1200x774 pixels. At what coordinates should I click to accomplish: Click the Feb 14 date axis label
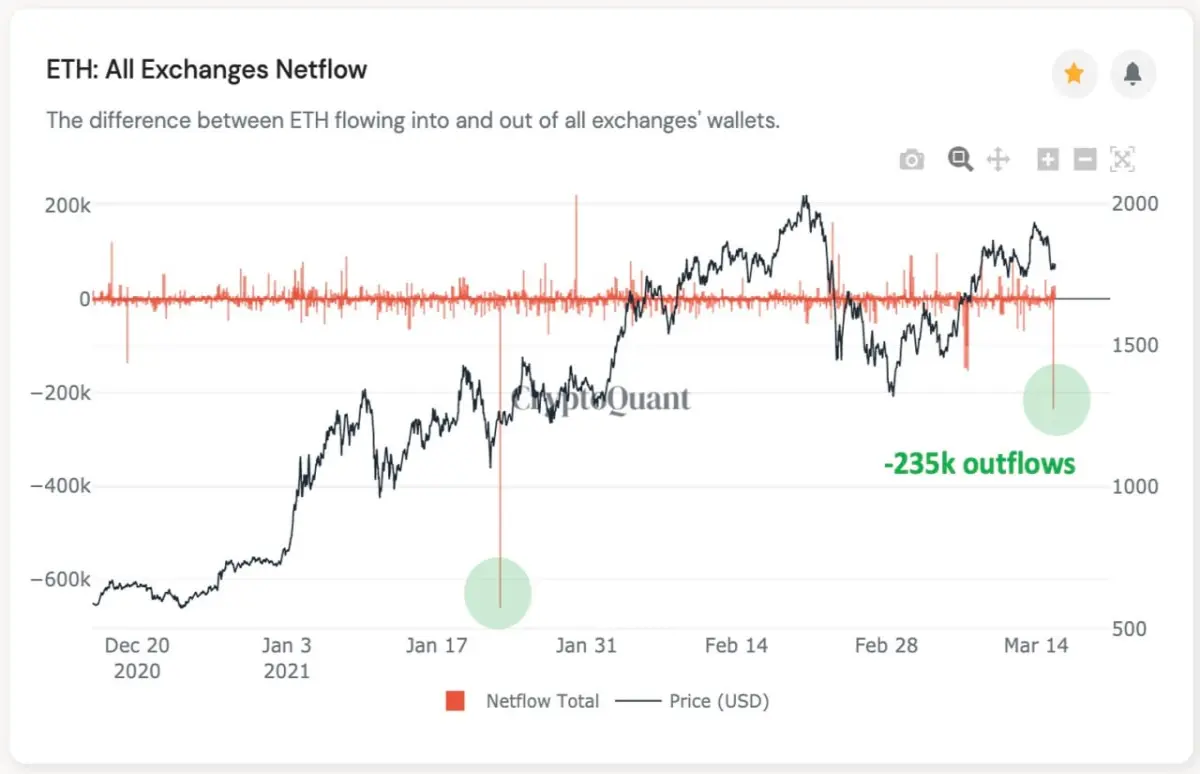click(x=736, y=646)
